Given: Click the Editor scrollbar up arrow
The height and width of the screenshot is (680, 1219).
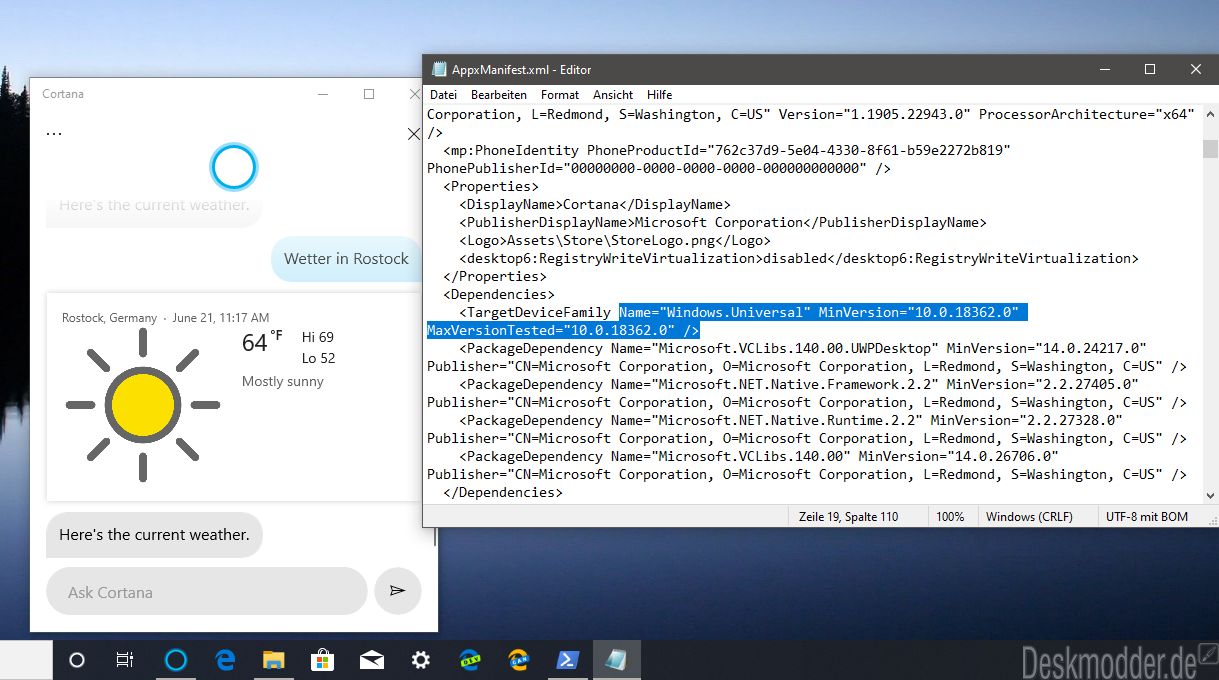Looking at the screenshot, I should pyautogui.click(x=1210, y=114).
